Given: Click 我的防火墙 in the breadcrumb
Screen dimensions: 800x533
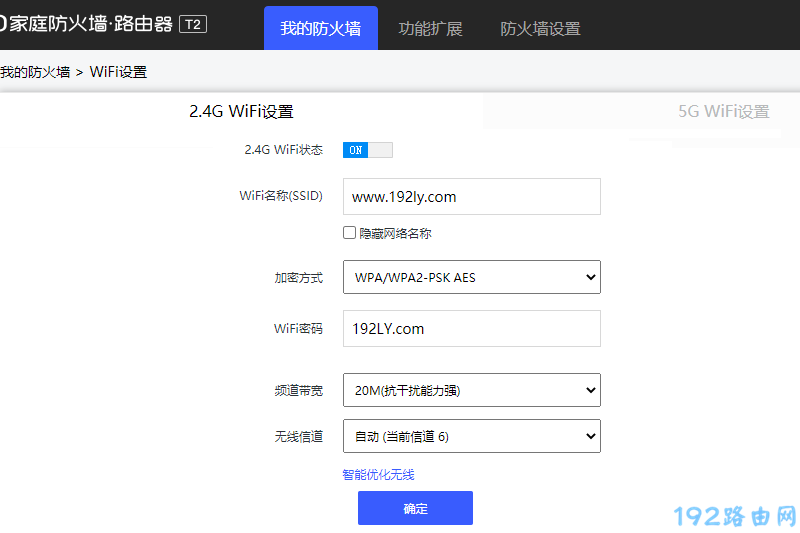Looking at the screenshot, I should tap(35, 72).
